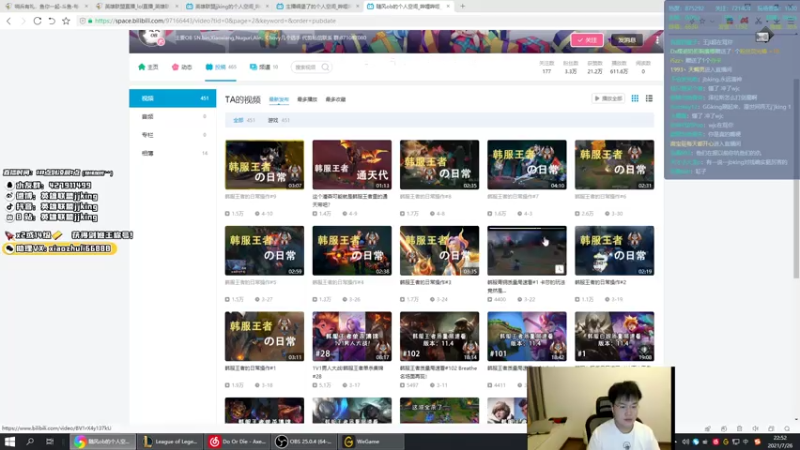The height and width of the screenshot is (450, 800).
Task: Open video thumbnail with duration 02:31
Action: click(614, 165)
